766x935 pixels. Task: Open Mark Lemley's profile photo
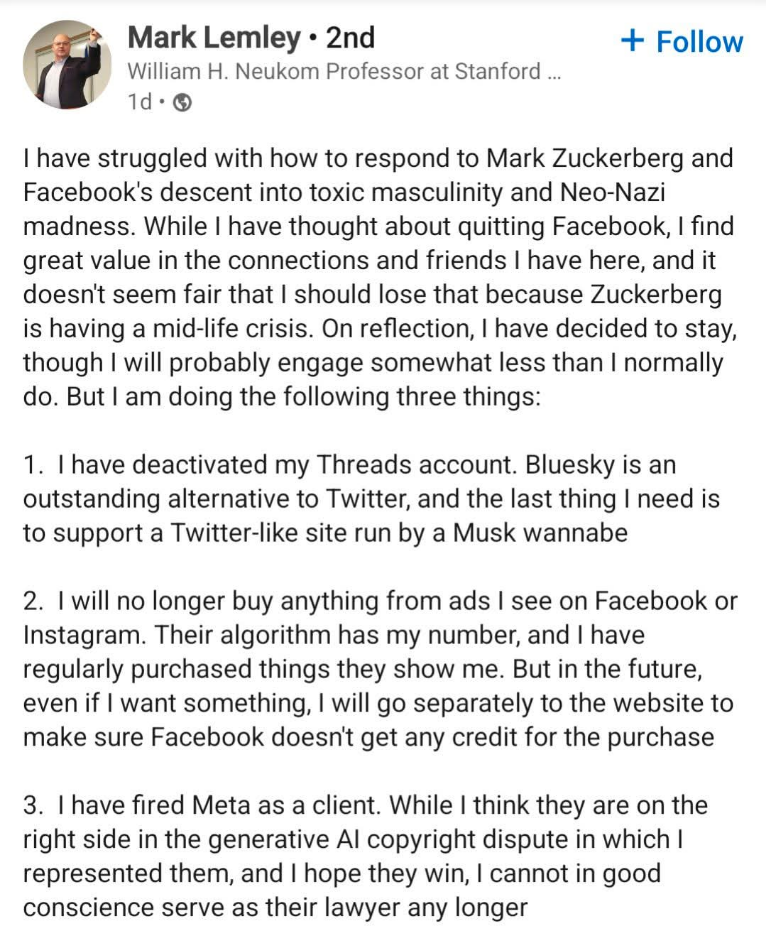[67, 65]
